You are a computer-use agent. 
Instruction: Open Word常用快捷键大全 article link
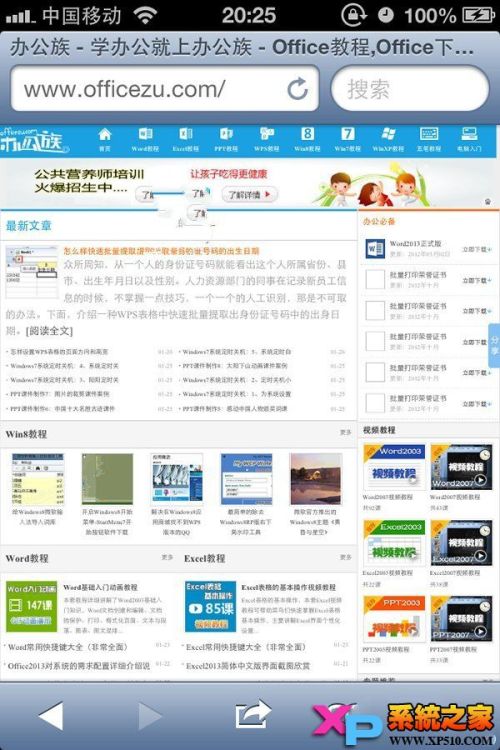coord(68,647)
